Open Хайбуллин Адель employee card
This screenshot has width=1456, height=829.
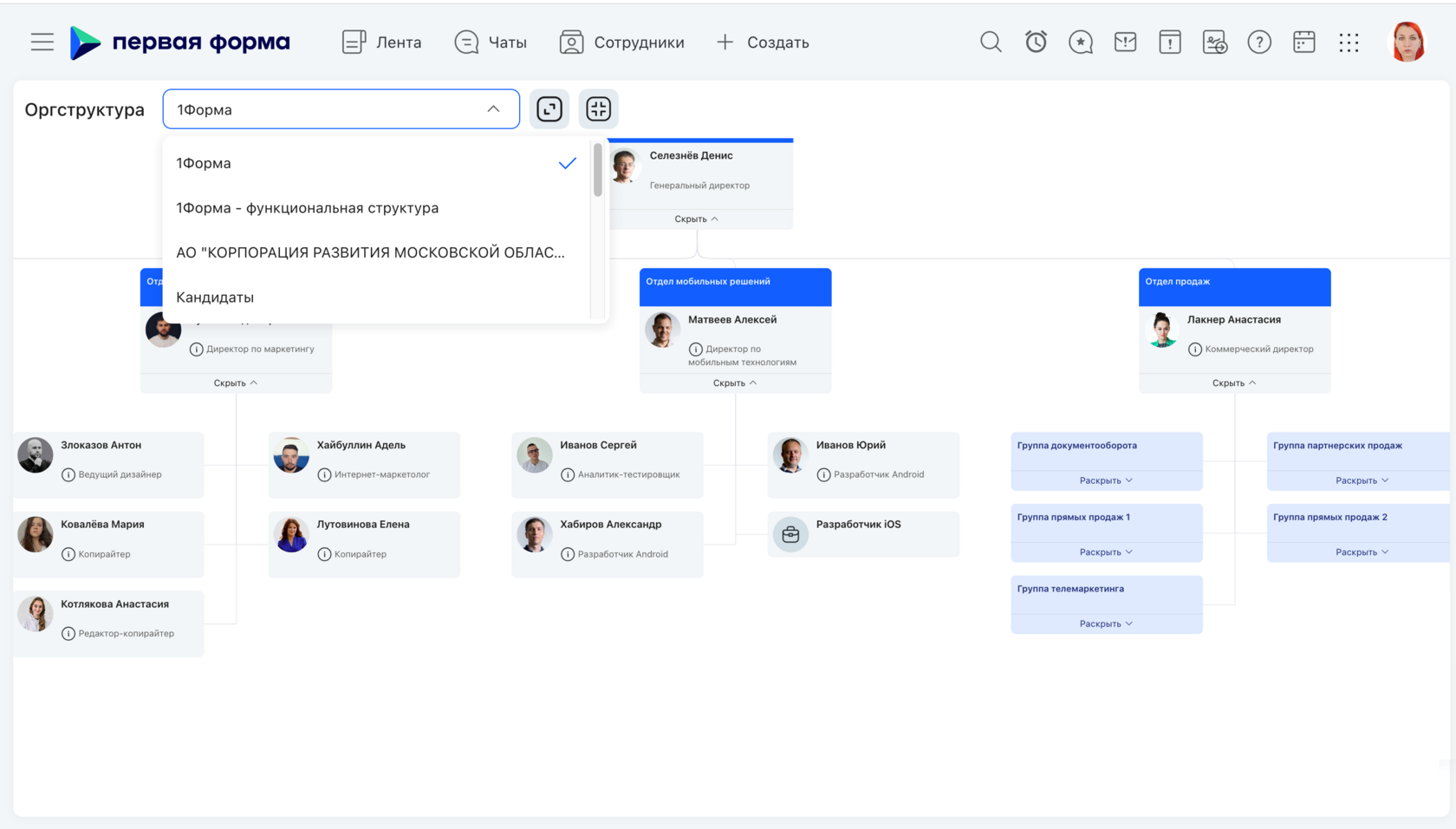coord(364,465)
